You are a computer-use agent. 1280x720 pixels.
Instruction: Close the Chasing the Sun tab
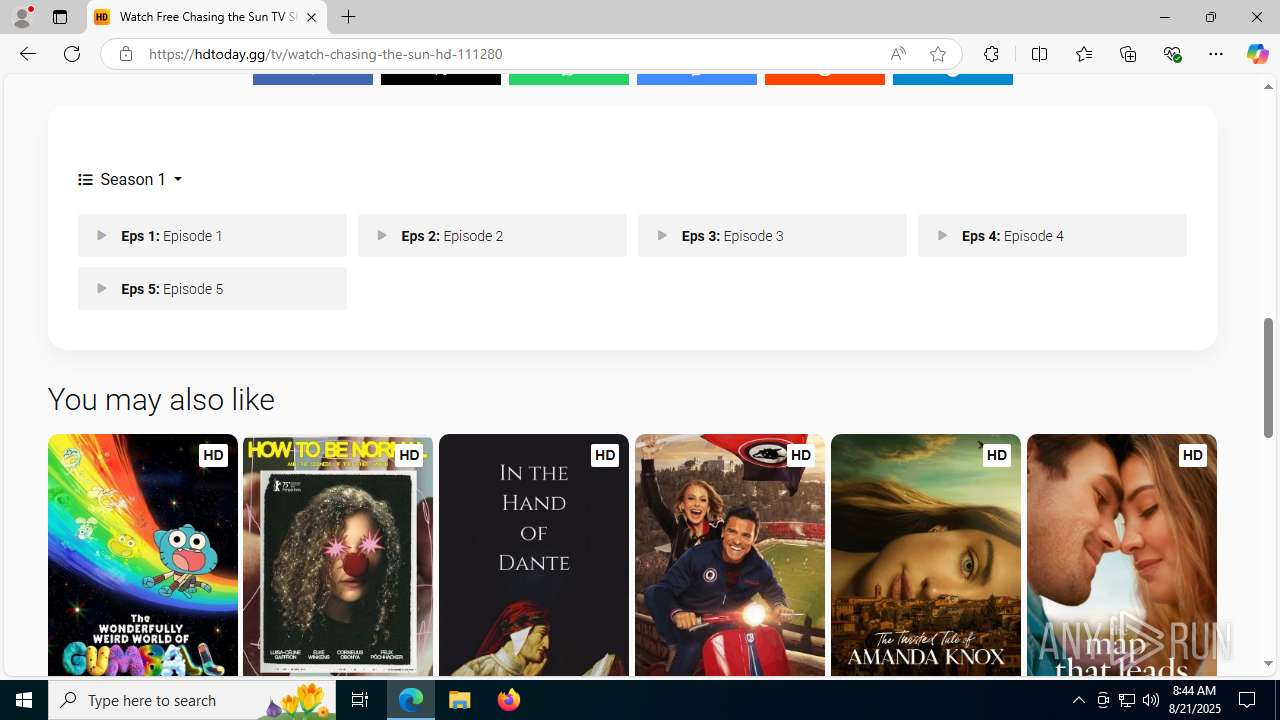[311, 17]
